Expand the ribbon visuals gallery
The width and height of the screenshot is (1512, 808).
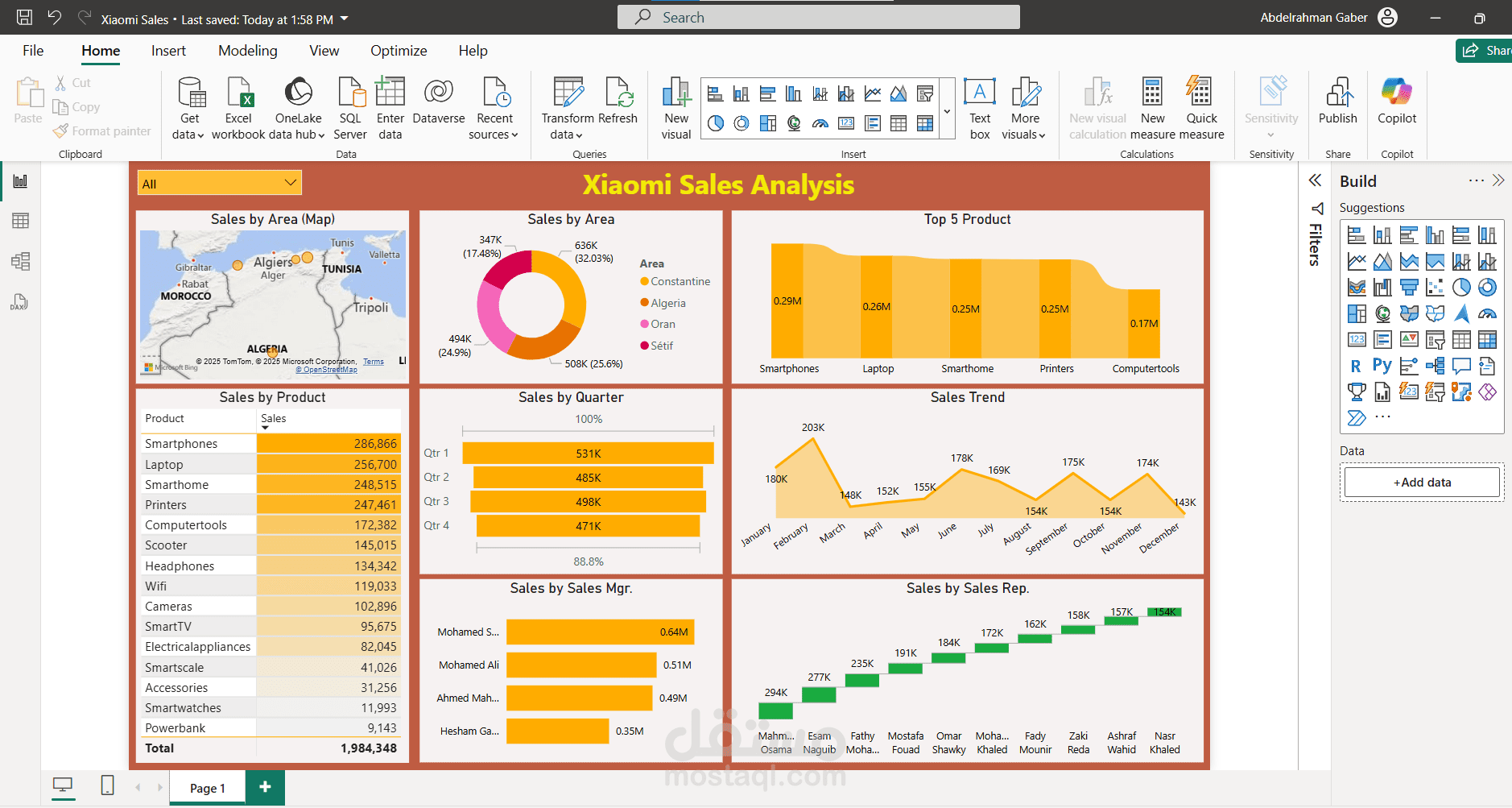pyautogui.click(x=947, y=112)
